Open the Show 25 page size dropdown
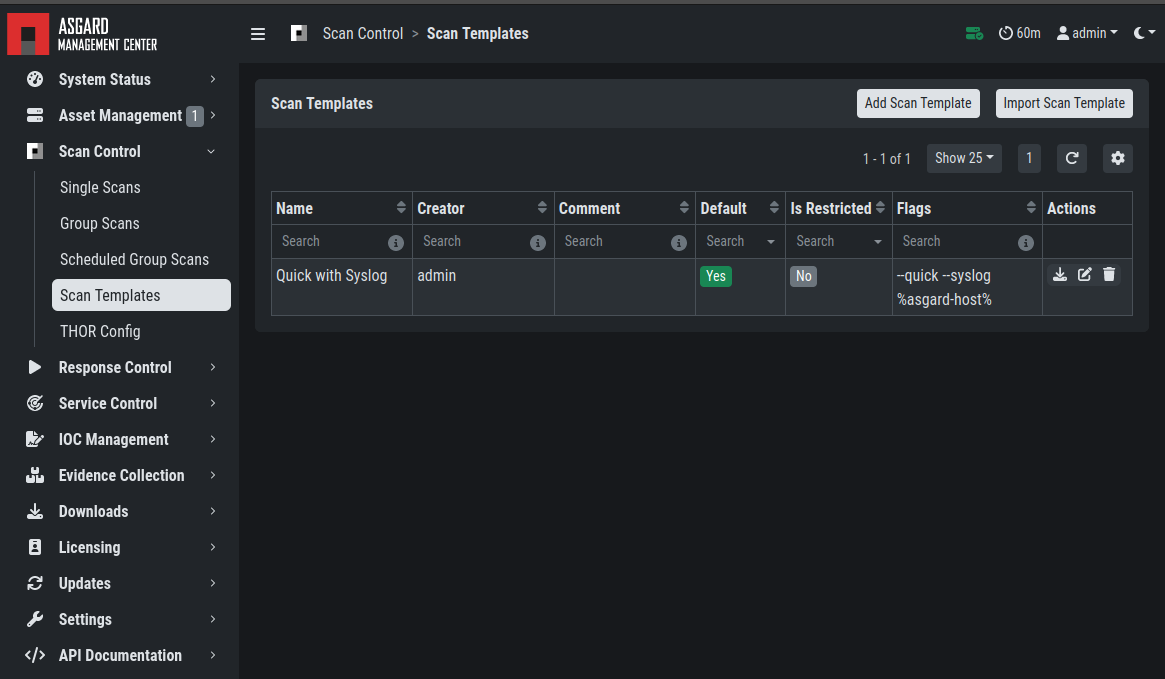Screen dimensions: 1165x679 tap(964, 158)
